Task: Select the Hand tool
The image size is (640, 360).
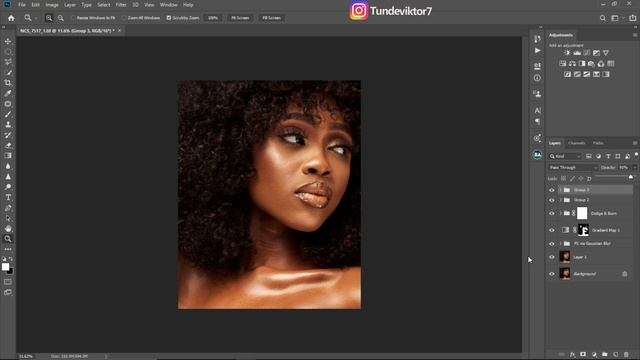Action: pos(8,229)
